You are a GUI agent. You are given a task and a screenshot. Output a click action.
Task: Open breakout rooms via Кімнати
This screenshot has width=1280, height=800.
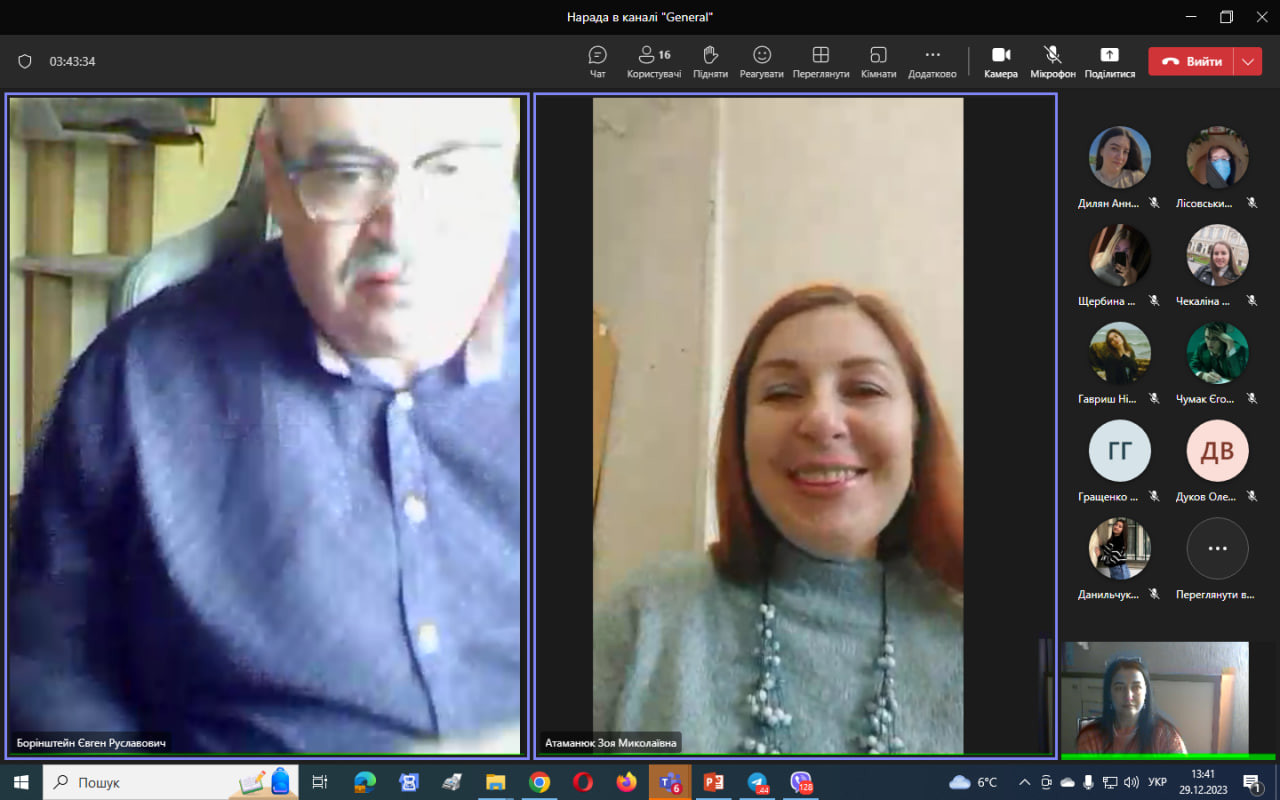[x=878, y=61]
